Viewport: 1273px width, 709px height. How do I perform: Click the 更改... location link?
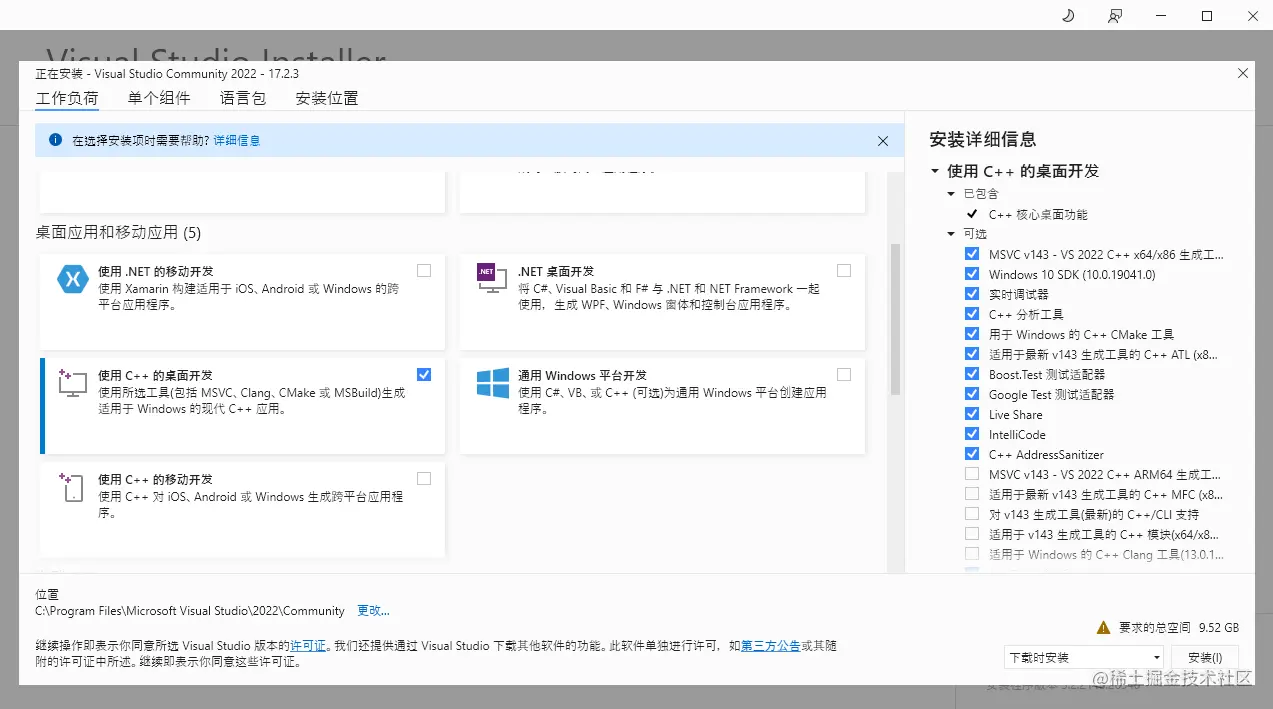click(373, 610)
